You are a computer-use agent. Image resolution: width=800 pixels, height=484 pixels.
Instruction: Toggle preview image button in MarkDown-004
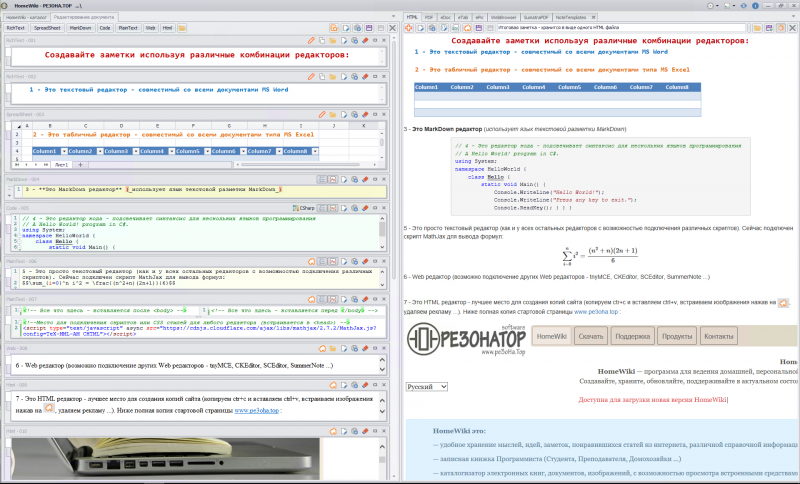coord(333,180)
